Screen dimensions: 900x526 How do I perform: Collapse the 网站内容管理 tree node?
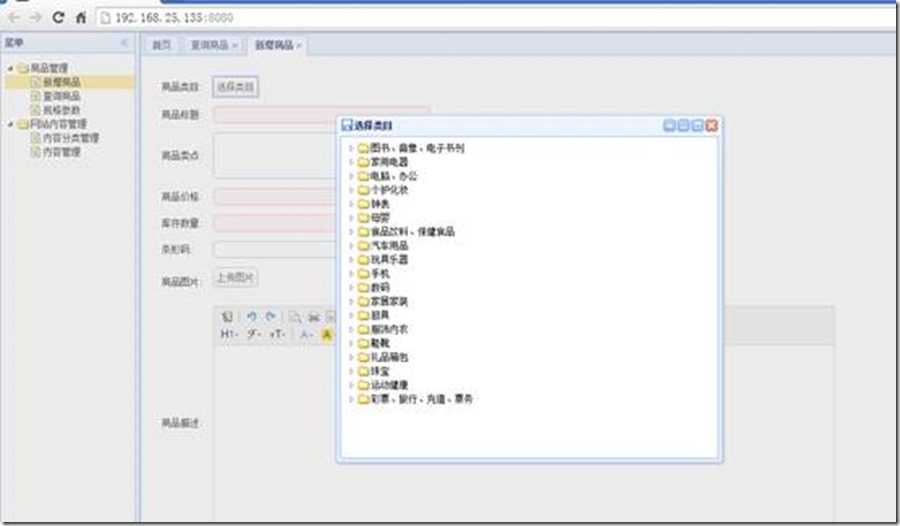pos(10,124)
